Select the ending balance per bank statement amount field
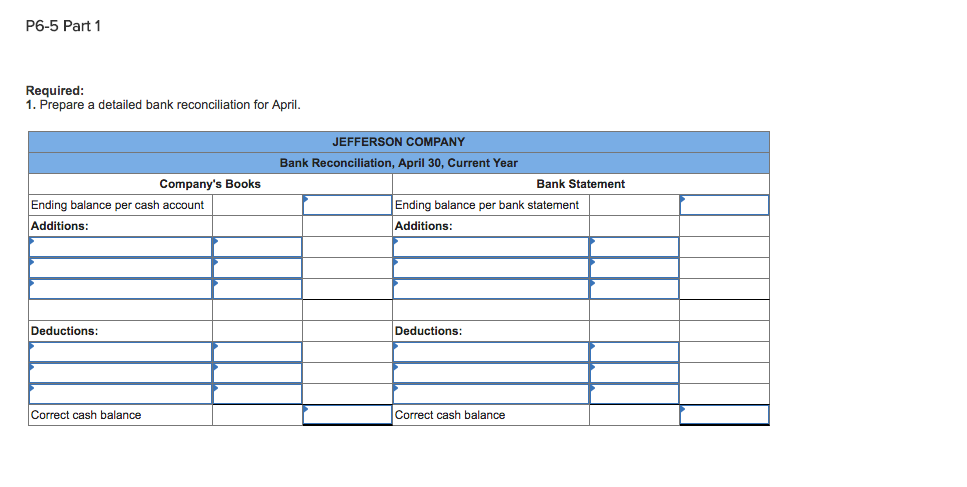 tap(724, 205)
